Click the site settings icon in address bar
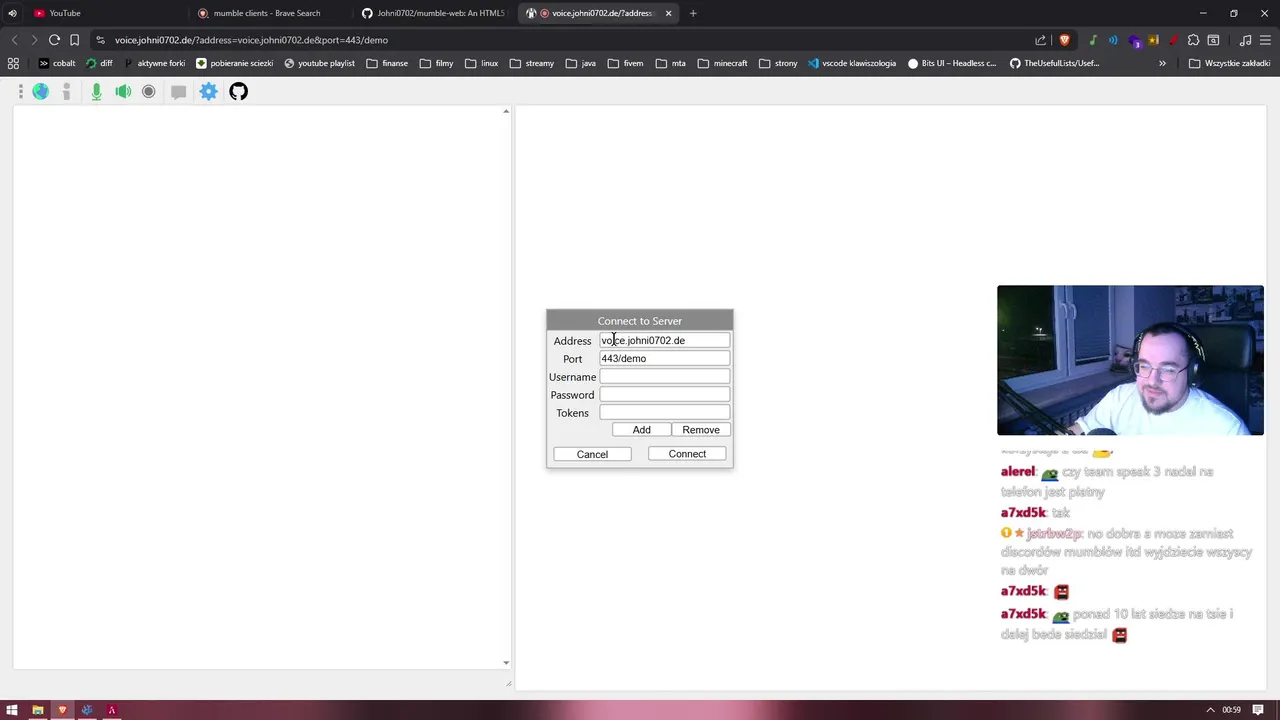The image size is (1280, 720). click(100, 40)
